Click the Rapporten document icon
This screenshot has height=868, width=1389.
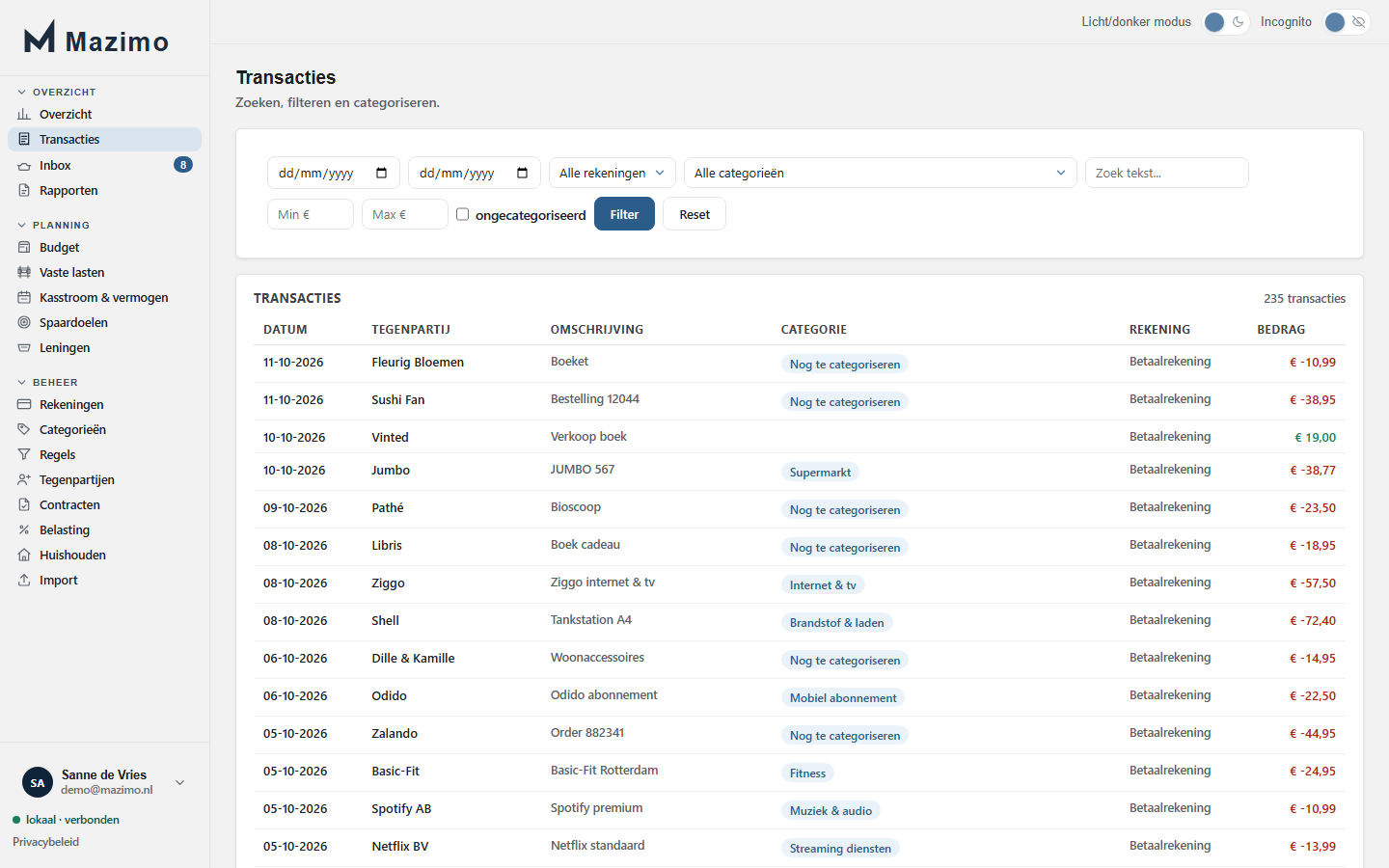pyautogui.click(x=24, y=191)
